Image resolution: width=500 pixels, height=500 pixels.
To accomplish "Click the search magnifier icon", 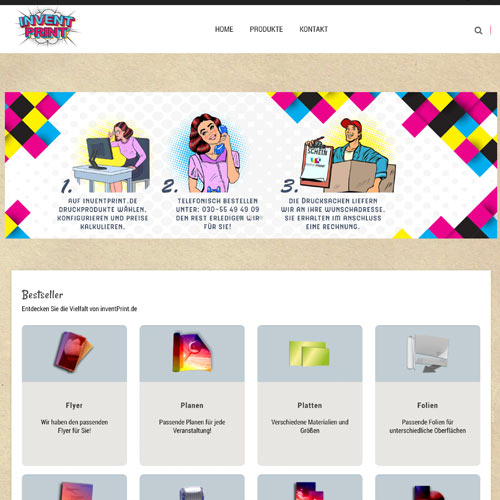I will pyautogui.click(x=478, y=30).
